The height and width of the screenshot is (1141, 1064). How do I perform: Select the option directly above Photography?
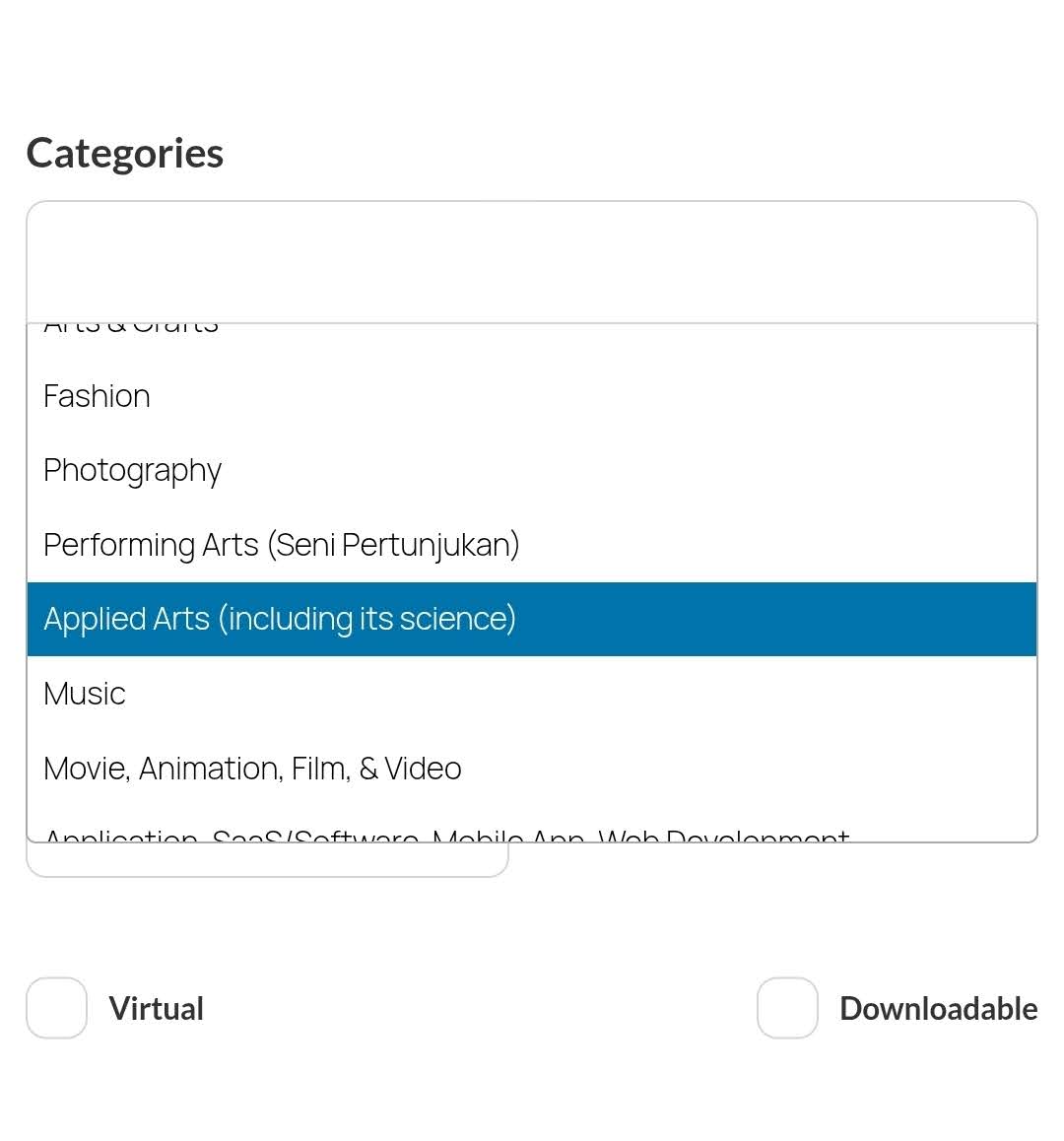click(x=97, y=396)
